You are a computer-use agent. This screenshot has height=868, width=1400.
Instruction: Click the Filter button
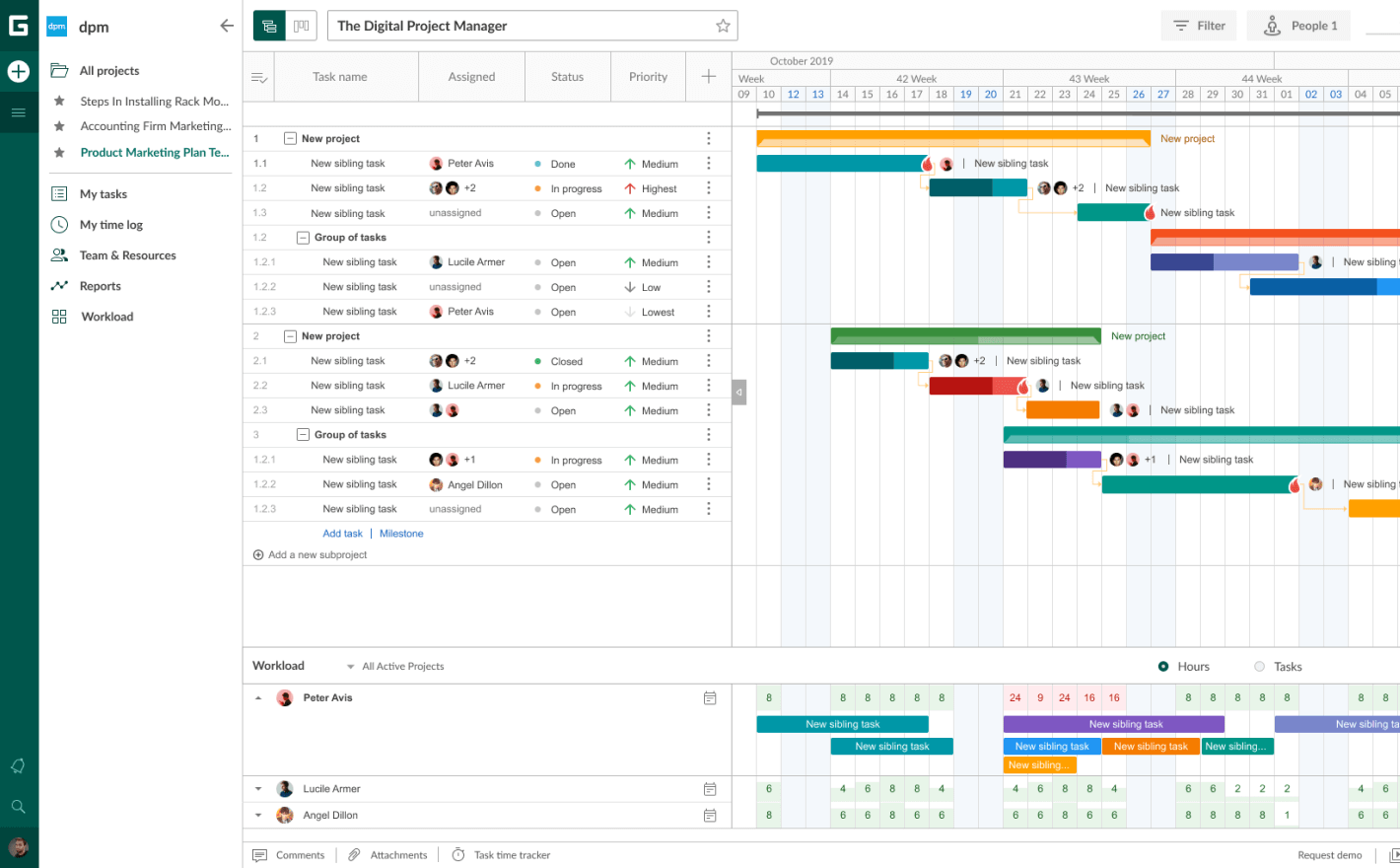(1199, 25)
